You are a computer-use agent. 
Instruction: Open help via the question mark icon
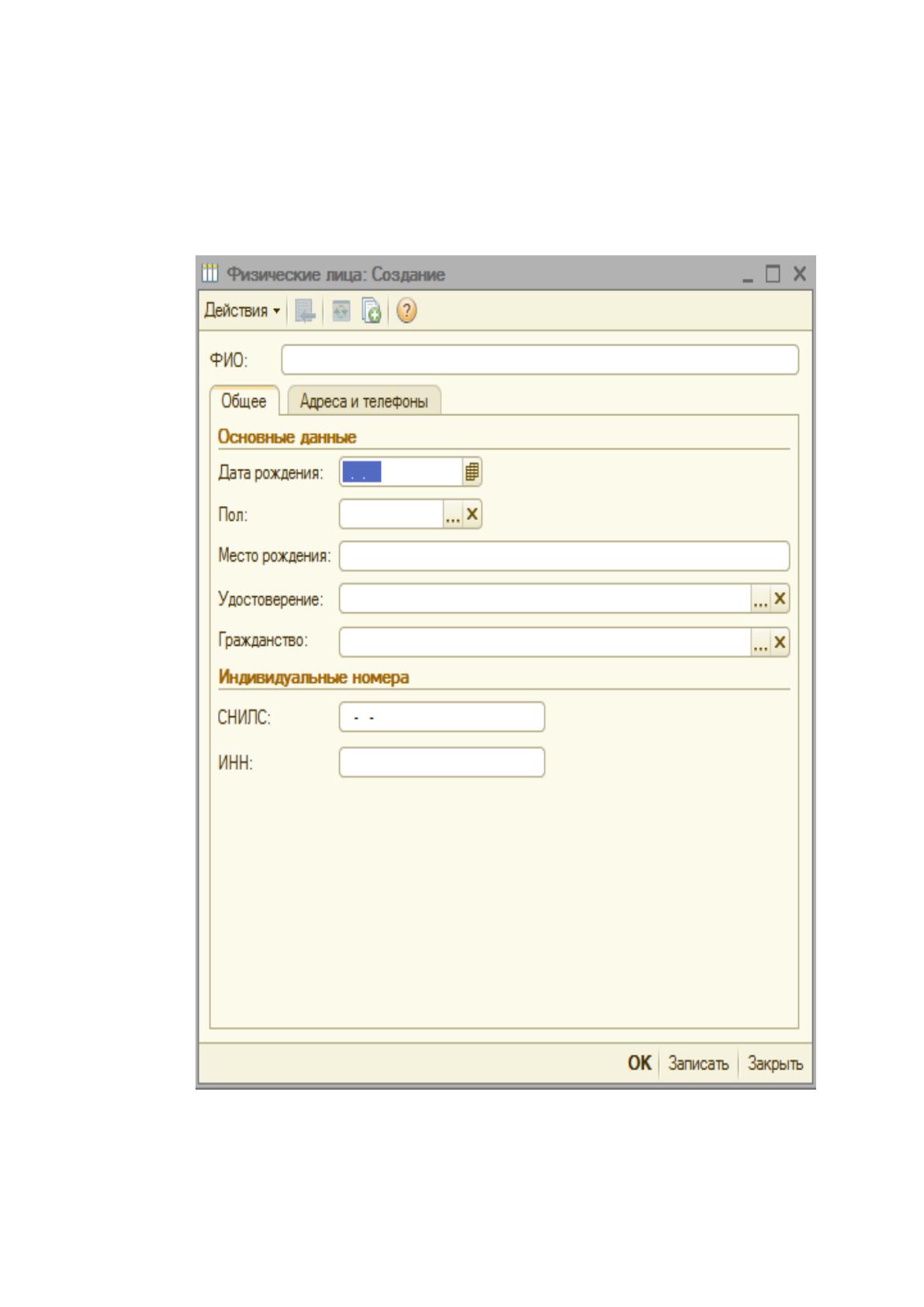[407, 311]
